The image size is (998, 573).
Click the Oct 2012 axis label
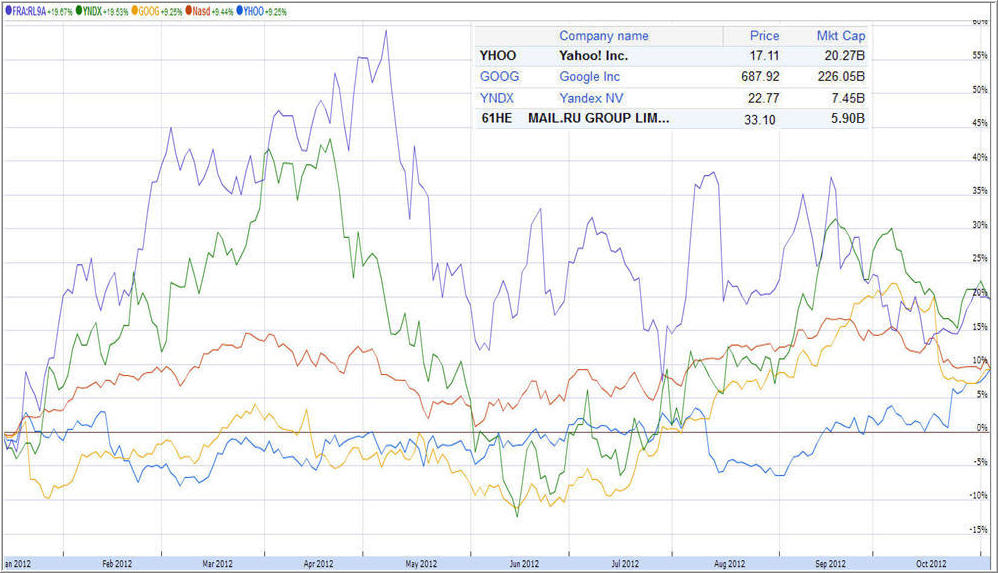931,563
